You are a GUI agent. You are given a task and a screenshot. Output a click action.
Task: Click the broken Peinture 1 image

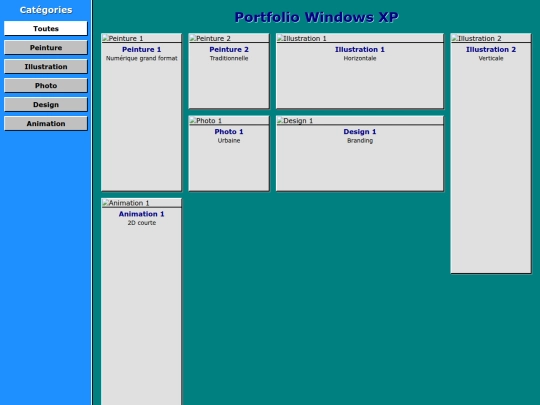click(x=142, y=38)
